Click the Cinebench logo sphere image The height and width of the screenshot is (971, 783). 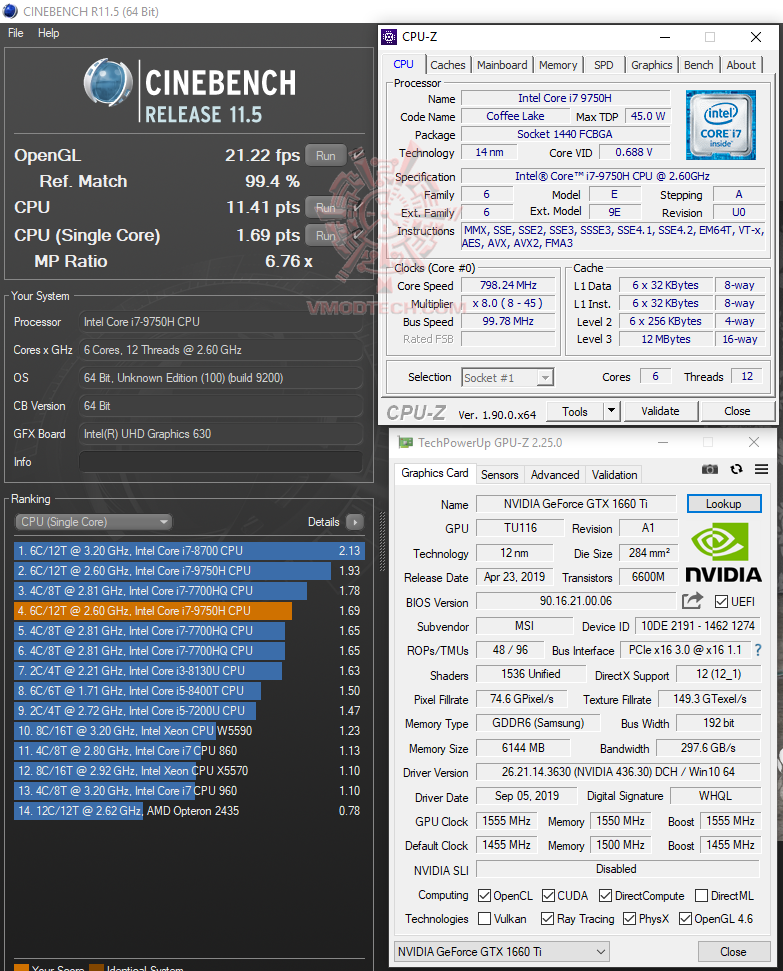point(108,82)
